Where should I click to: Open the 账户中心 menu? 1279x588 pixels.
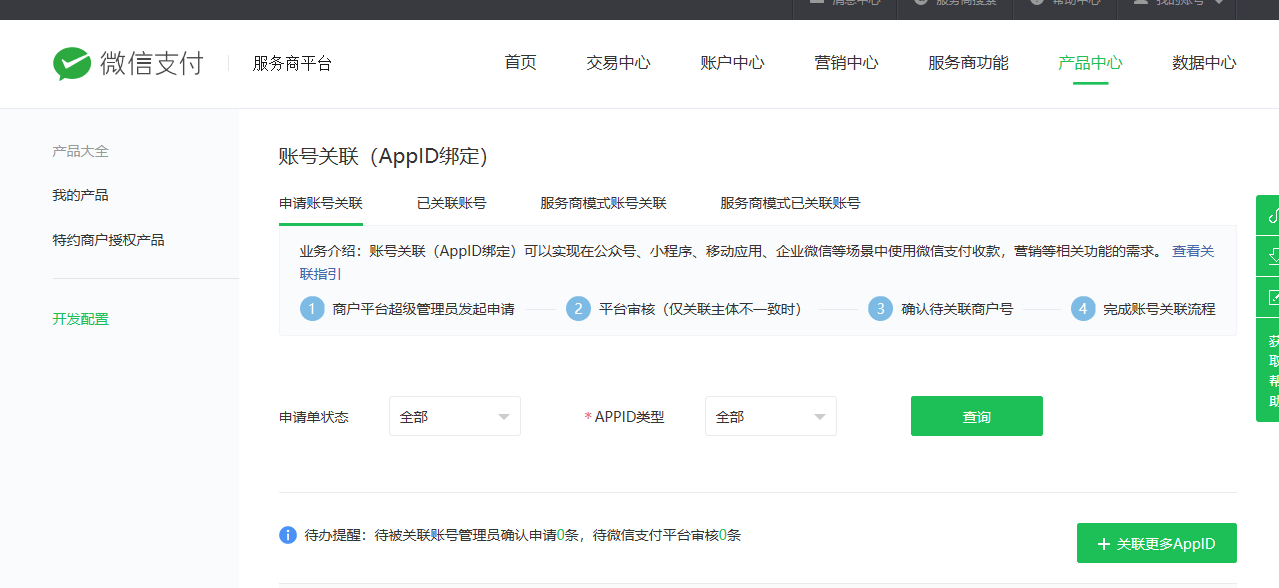[732, 63]
